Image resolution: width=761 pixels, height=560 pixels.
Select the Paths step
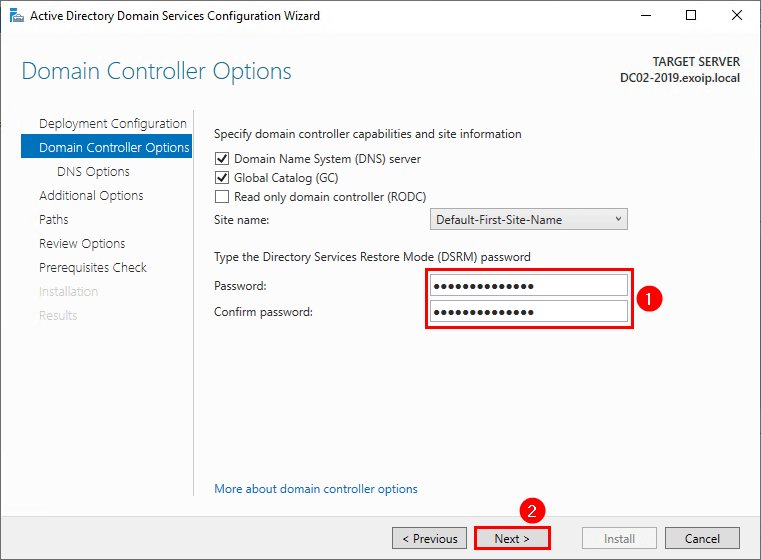53,219
